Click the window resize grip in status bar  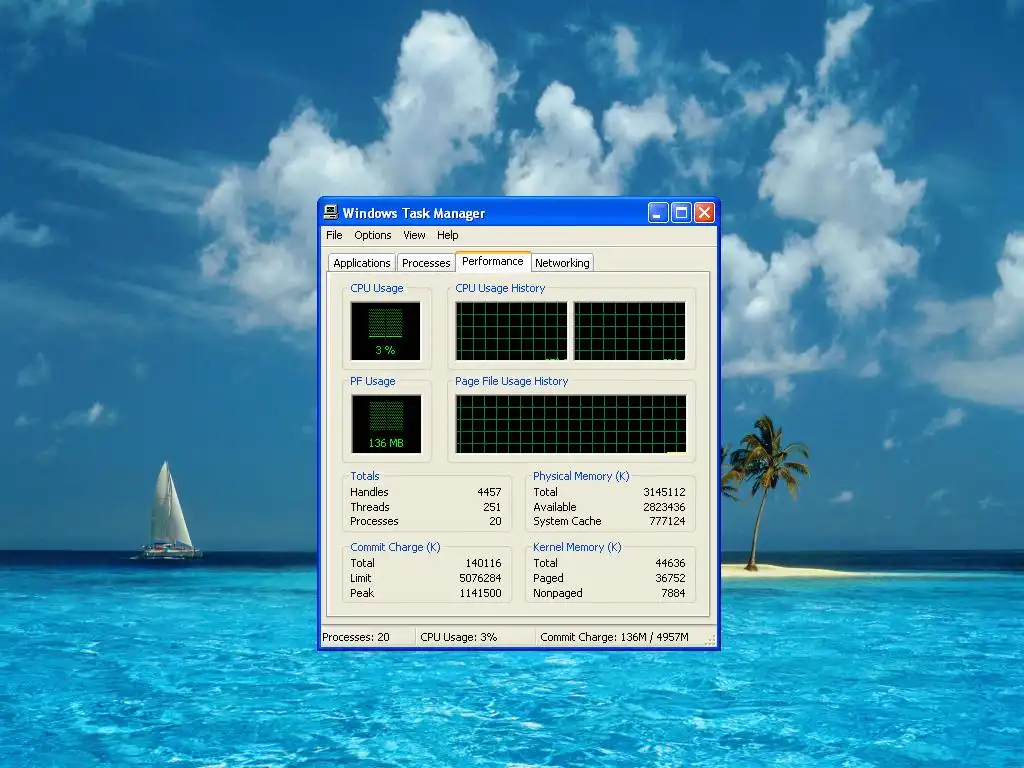[x=711, y=641]
